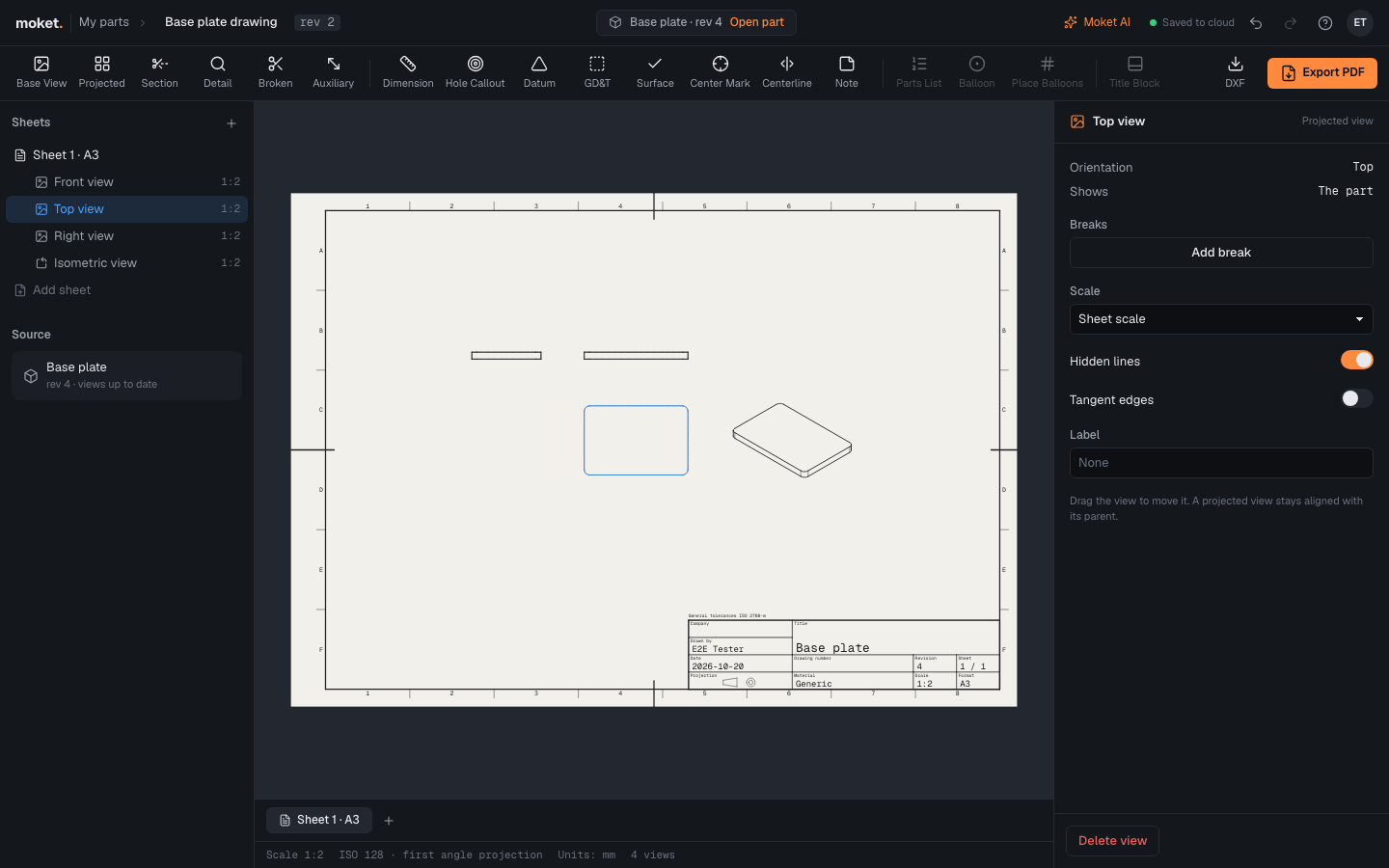Activate the Hole Callout tool
The height and width of the screenshot is (868, 1389).
pos(475,72)
